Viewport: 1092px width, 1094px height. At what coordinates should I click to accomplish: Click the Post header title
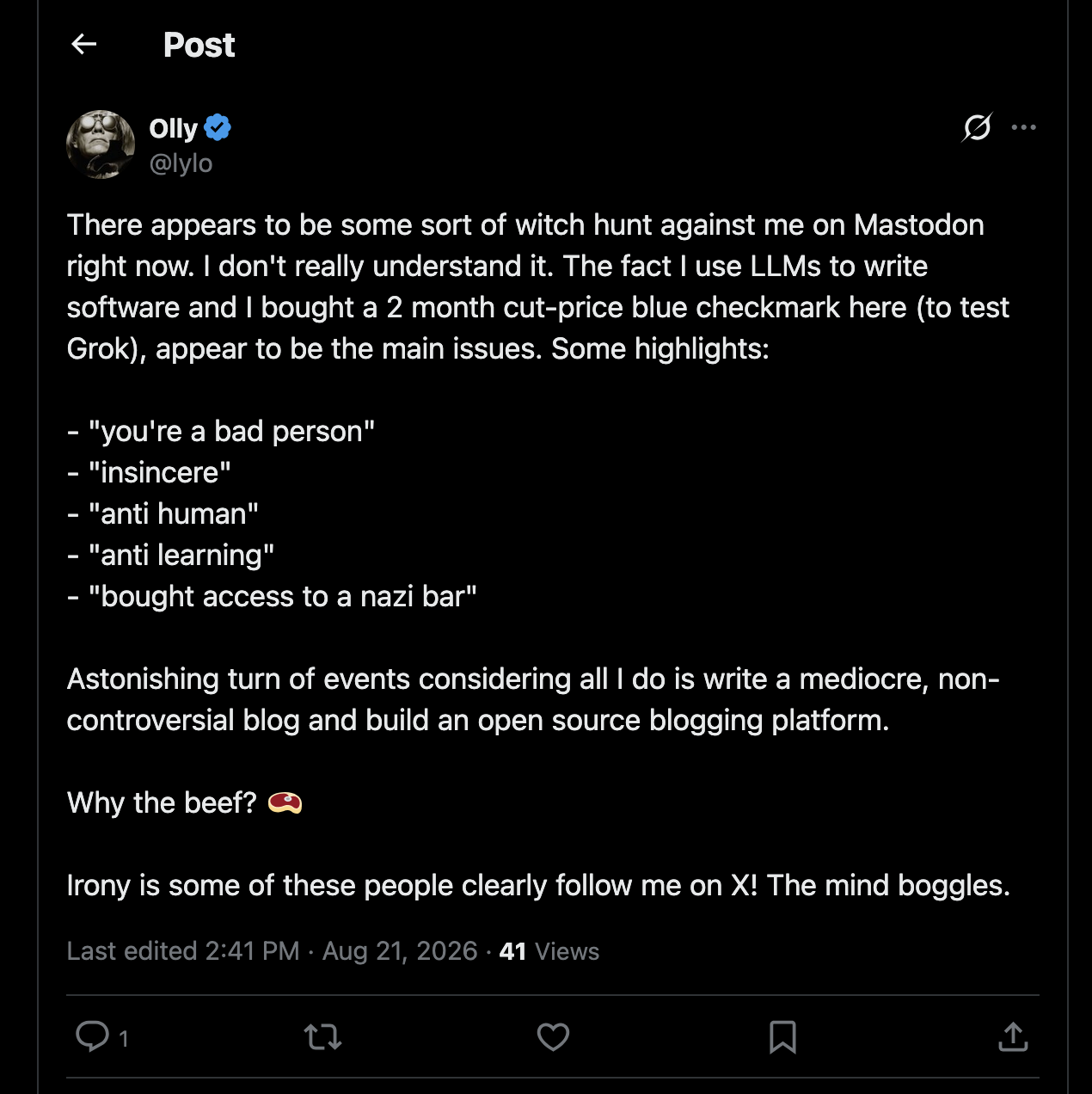[199, 45]
